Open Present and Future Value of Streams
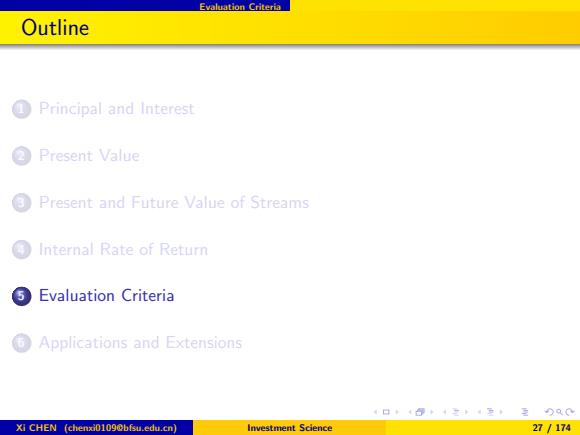The width and height of the screenshot is (580, 435). coord(174,202)
